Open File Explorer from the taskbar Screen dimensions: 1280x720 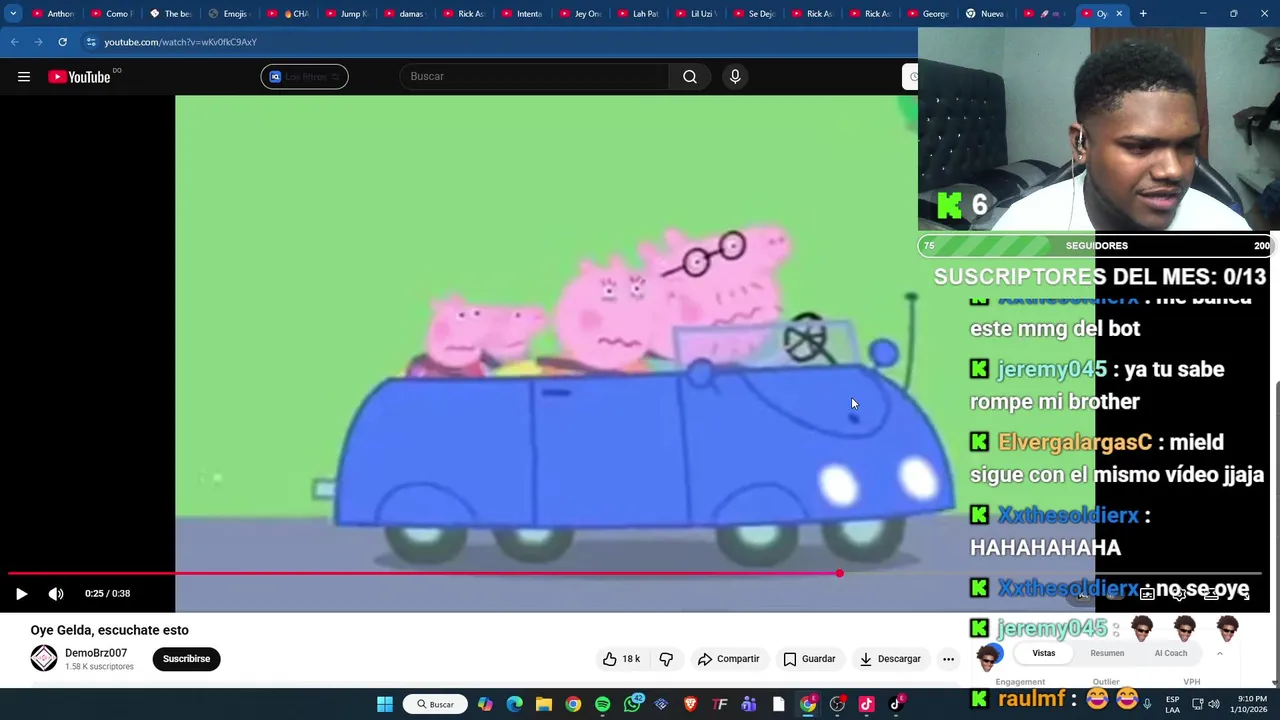pos(544,704)
